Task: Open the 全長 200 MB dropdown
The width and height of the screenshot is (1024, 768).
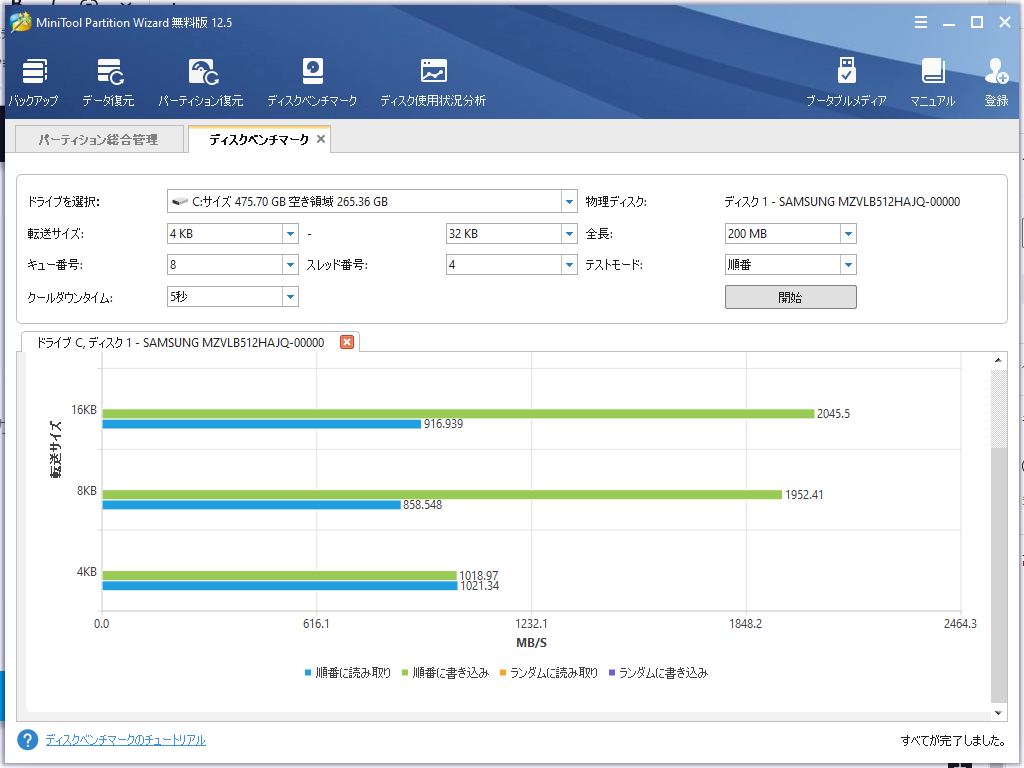Action: click(848, 234)
